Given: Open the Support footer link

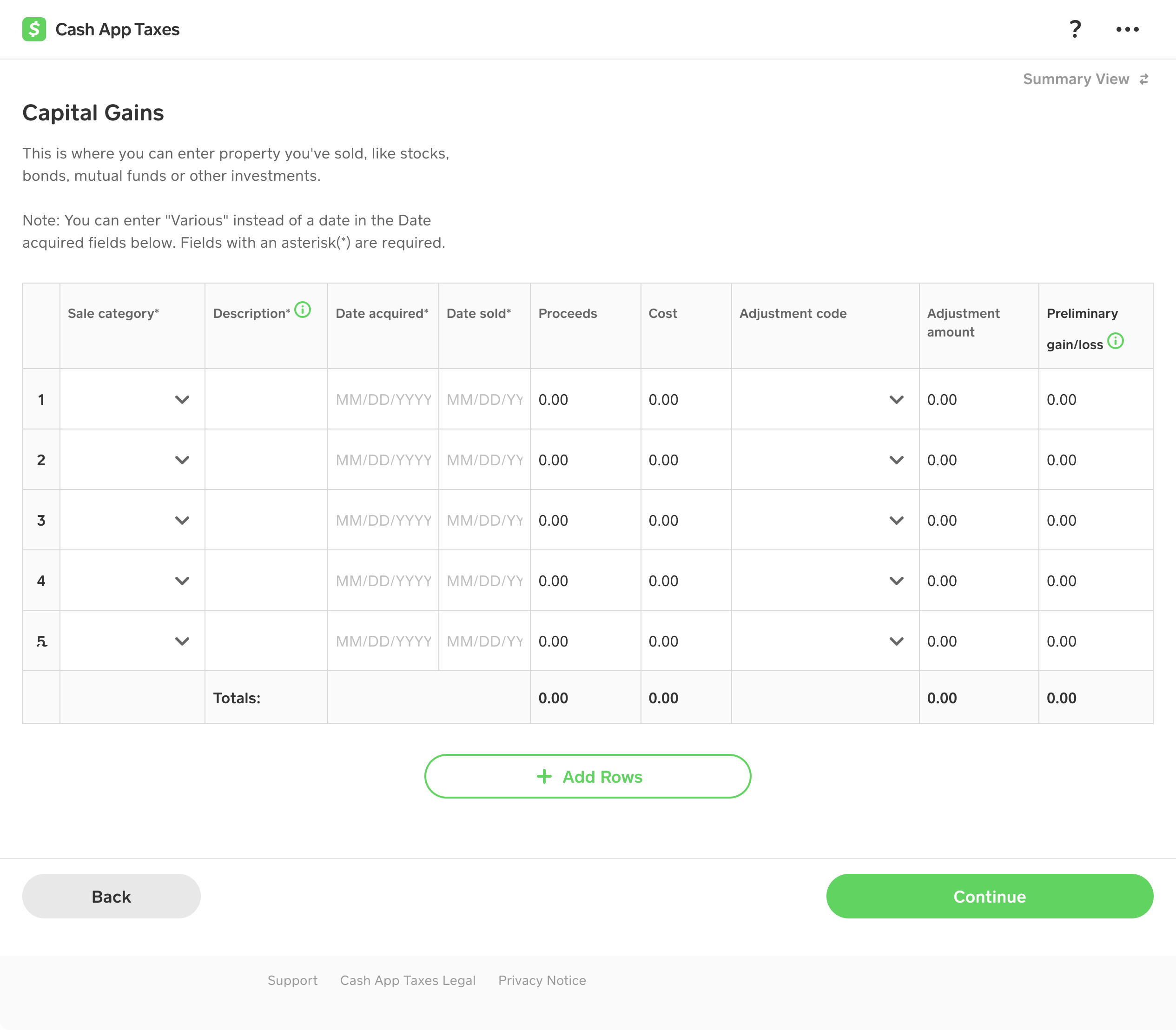Looking at the screenshot, I should point(292,981).
